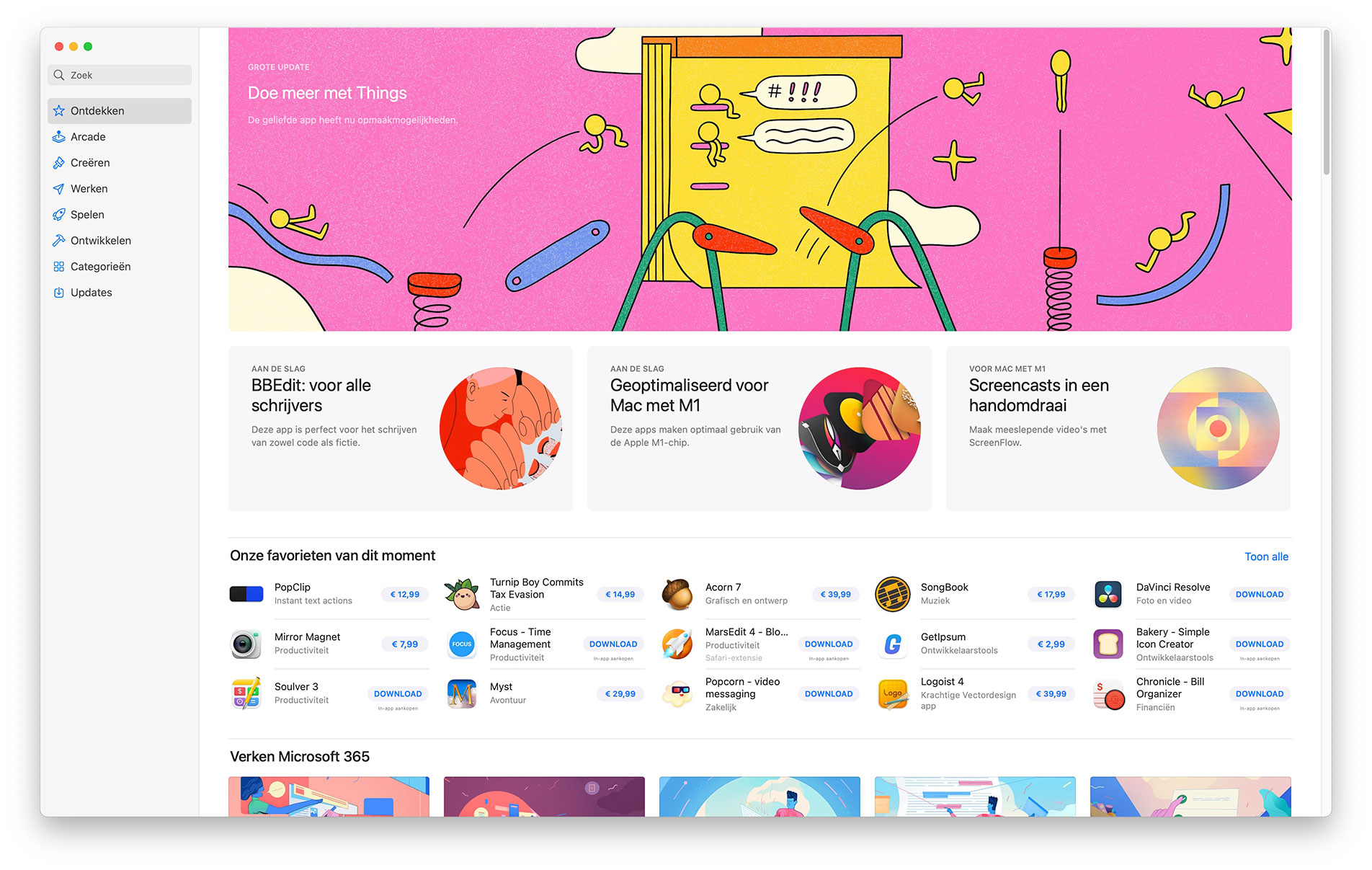Download Popcorn - video messaging
The height and width of the screenshot is (870, 1372).
tap(829, 694)
